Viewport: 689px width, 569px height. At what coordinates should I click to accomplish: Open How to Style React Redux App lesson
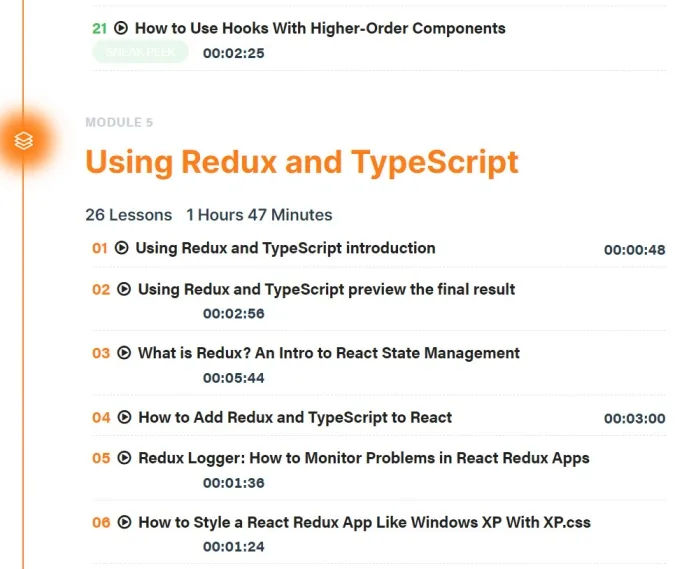[365, 522]
